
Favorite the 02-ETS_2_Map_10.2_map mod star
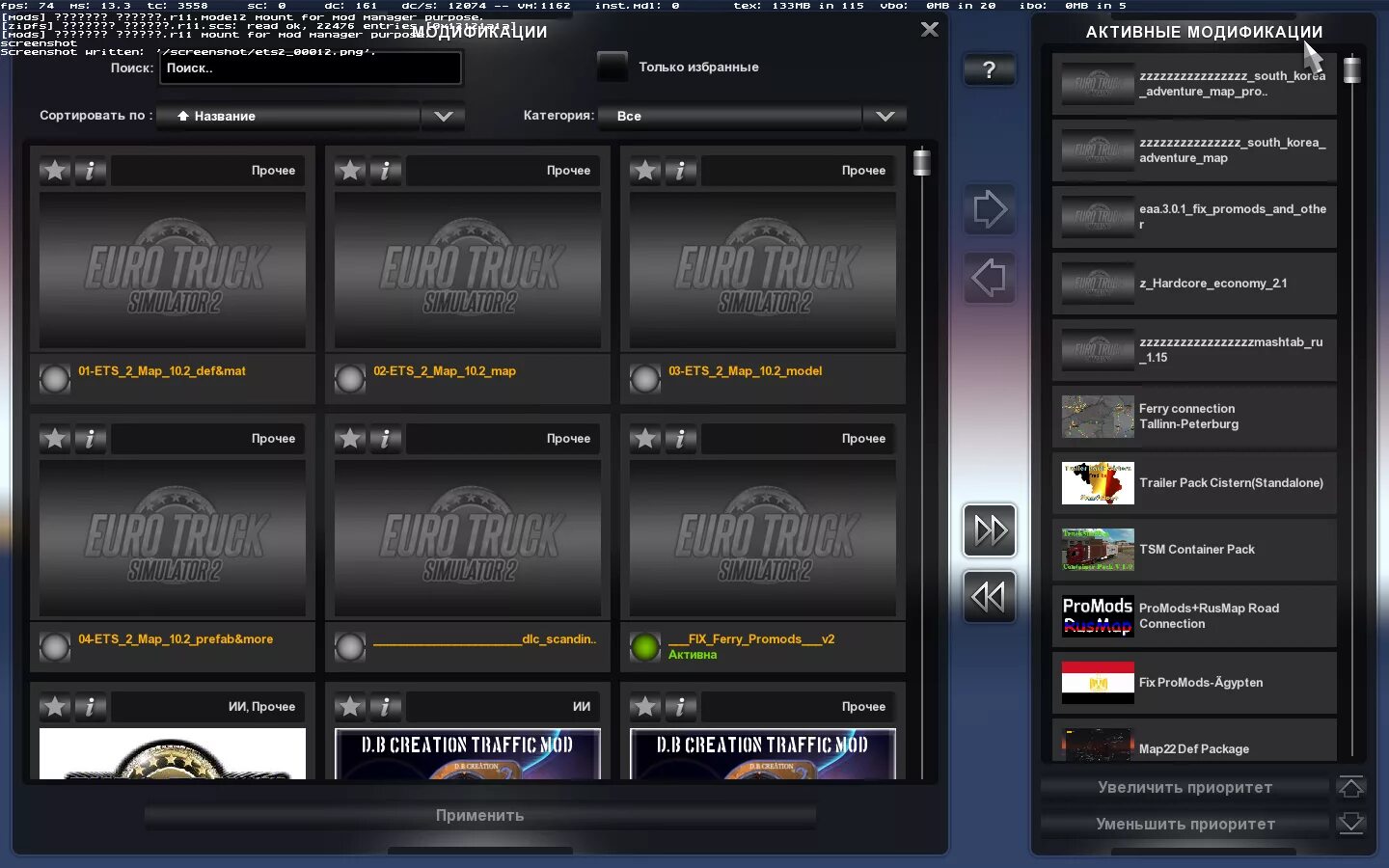[x=350, y=171]
